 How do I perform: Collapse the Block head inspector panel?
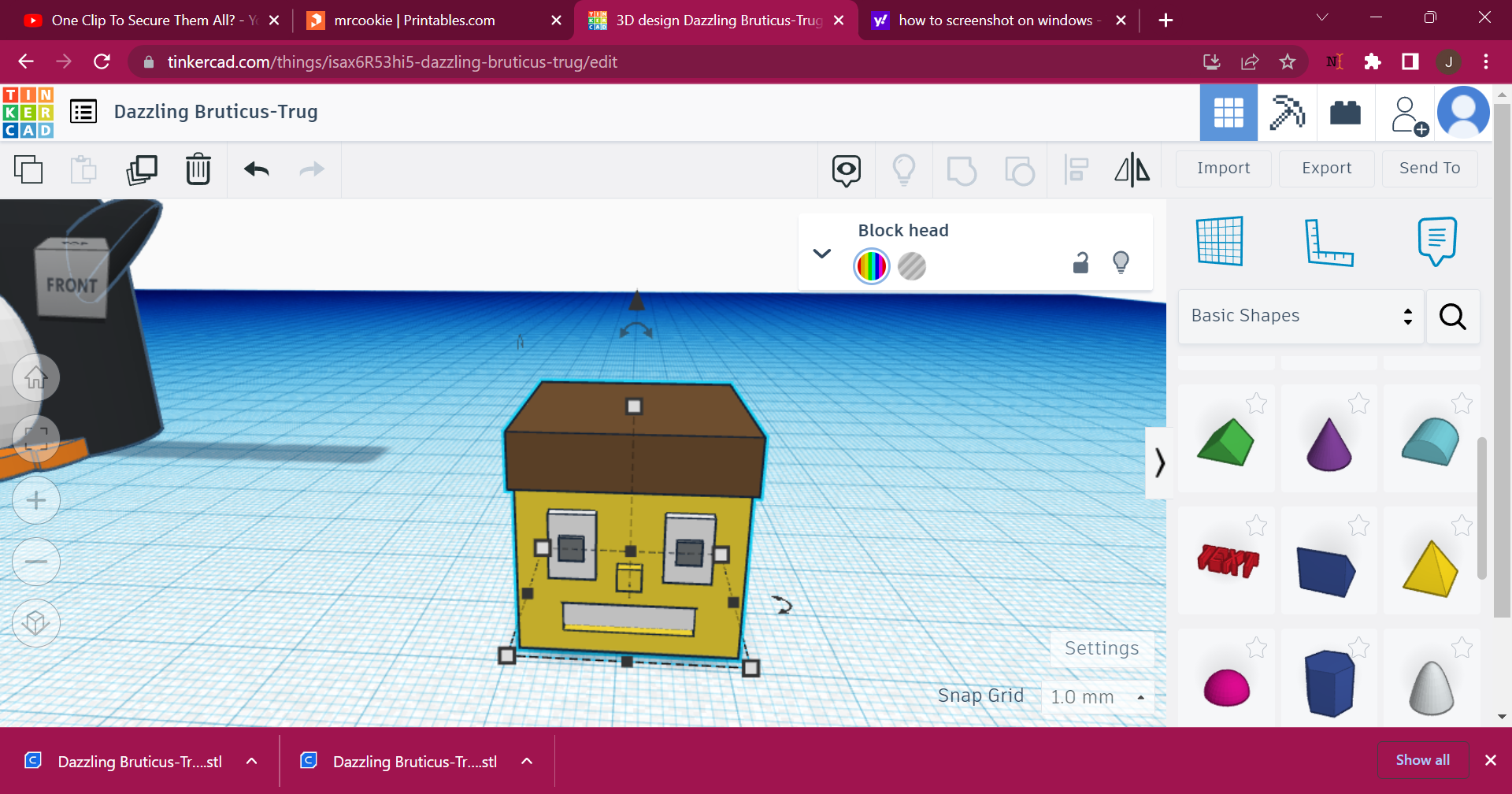pyautogui.click(x=822, y=253)
